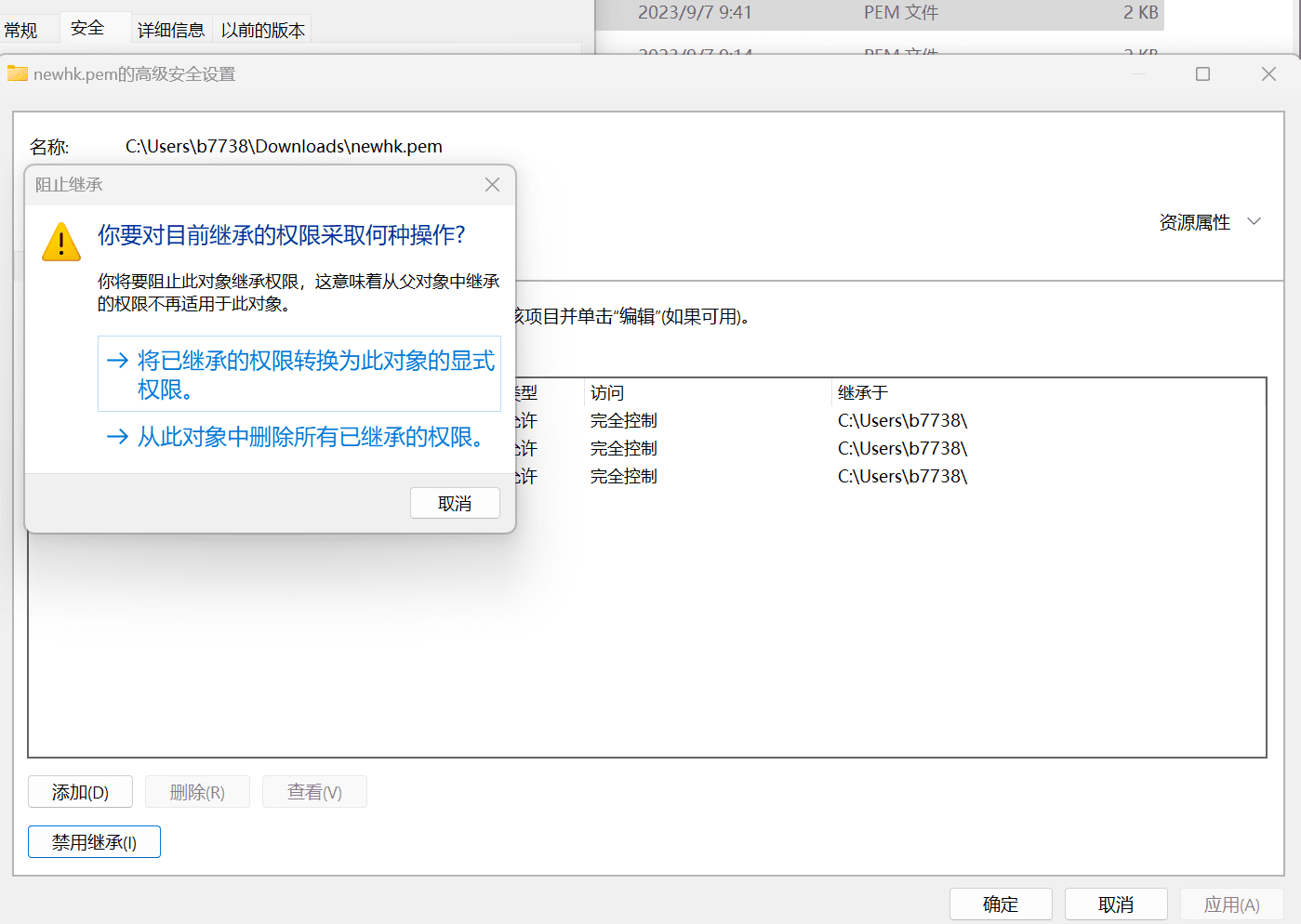Expand the 资源属性 dropdown chevron
The width and height of the screenshot is (1301, 924).
pyautogui.click(x=1255, y=222)
